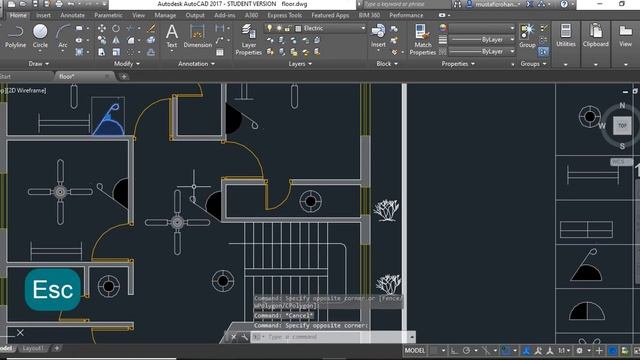
Task: Switch to the Annotate ribbon tab
Action: [72, 15]
